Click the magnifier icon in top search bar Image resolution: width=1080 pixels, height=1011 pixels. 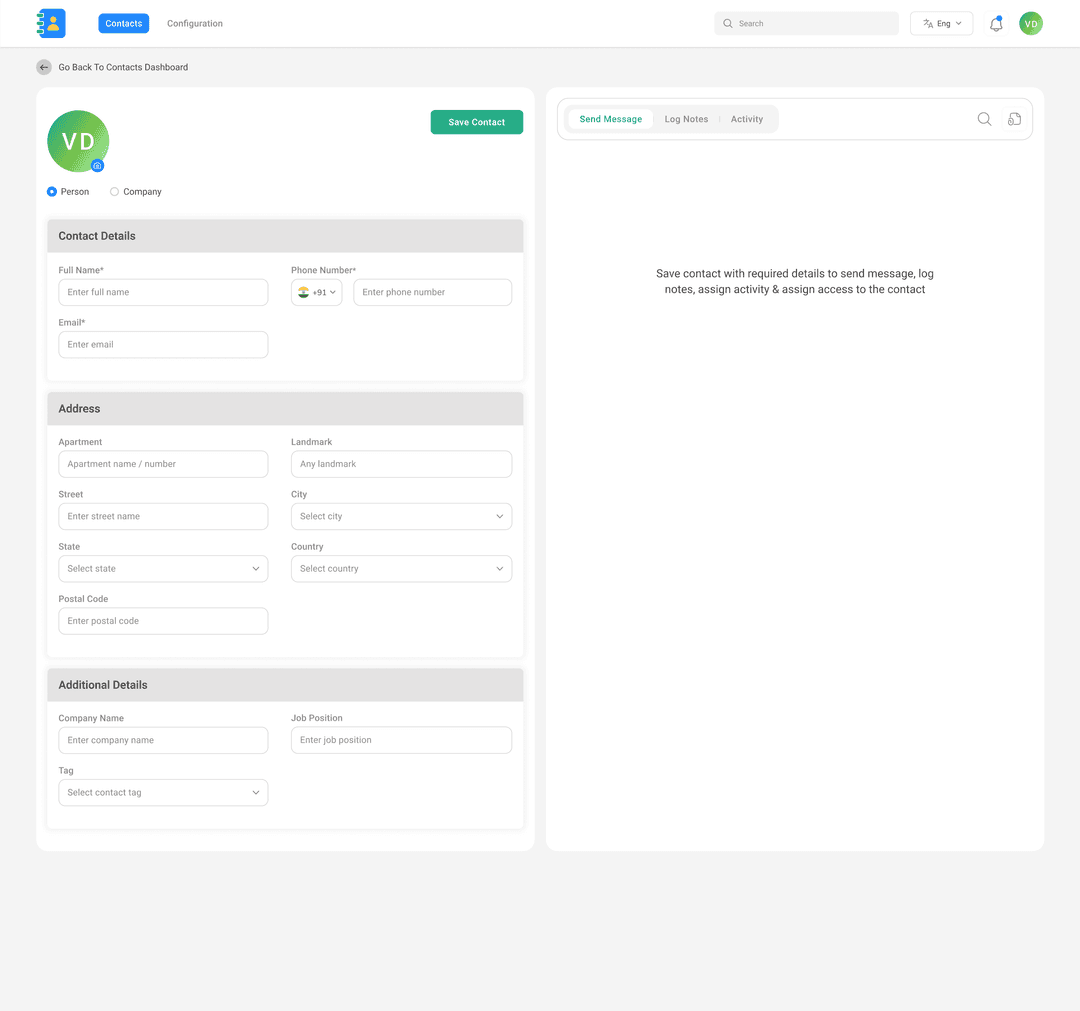tap(728, 23)
